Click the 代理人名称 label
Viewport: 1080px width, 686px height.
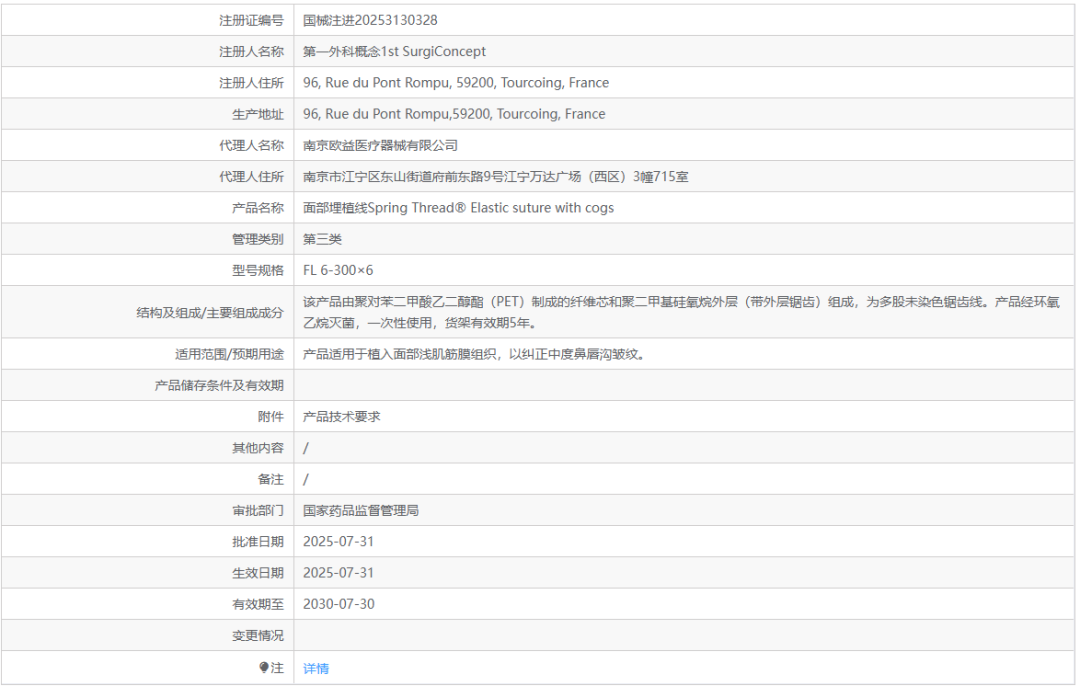pos(251,145)
